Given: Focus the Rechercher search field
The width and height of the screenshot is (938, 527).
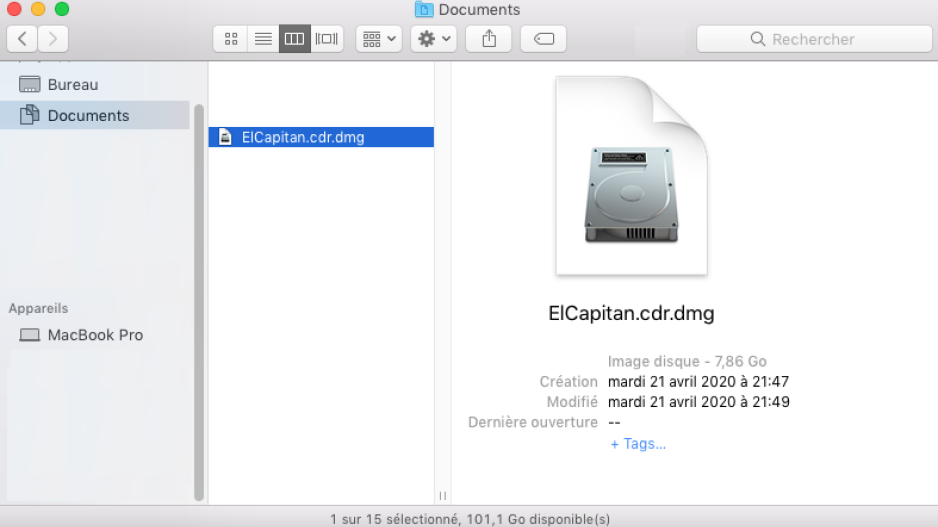Looking at the screenshot, I should pos(814,39).
